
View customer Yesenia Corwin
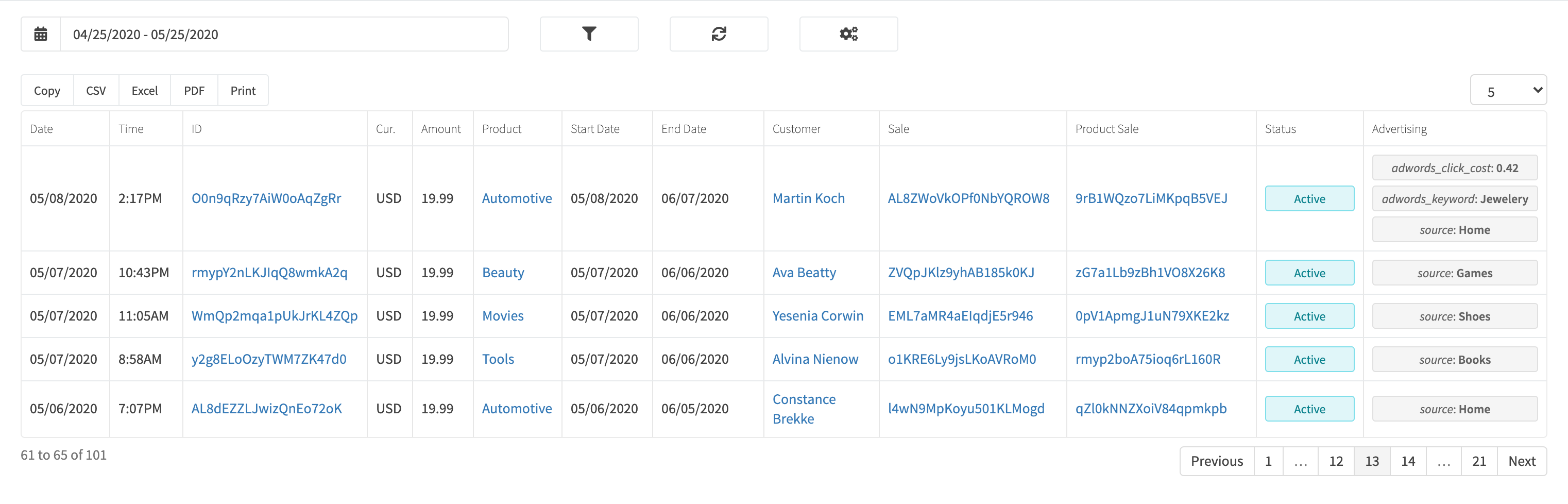click(817, 316)
